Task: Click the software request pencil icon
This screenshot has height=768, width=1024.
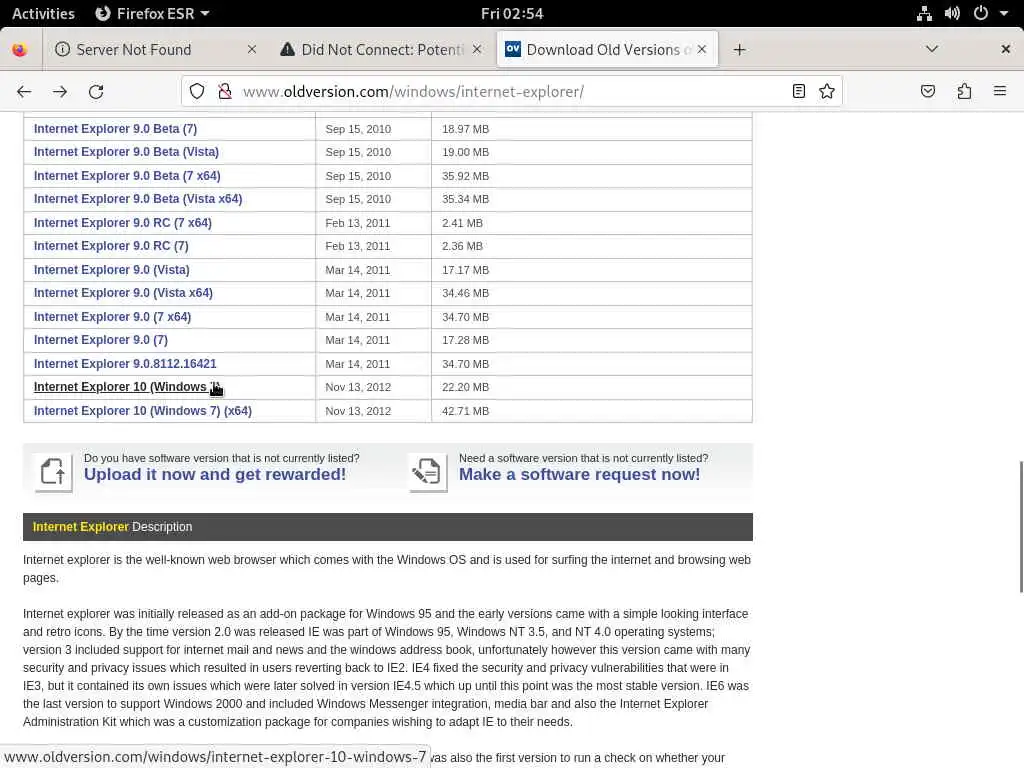Action: [428, 472]
